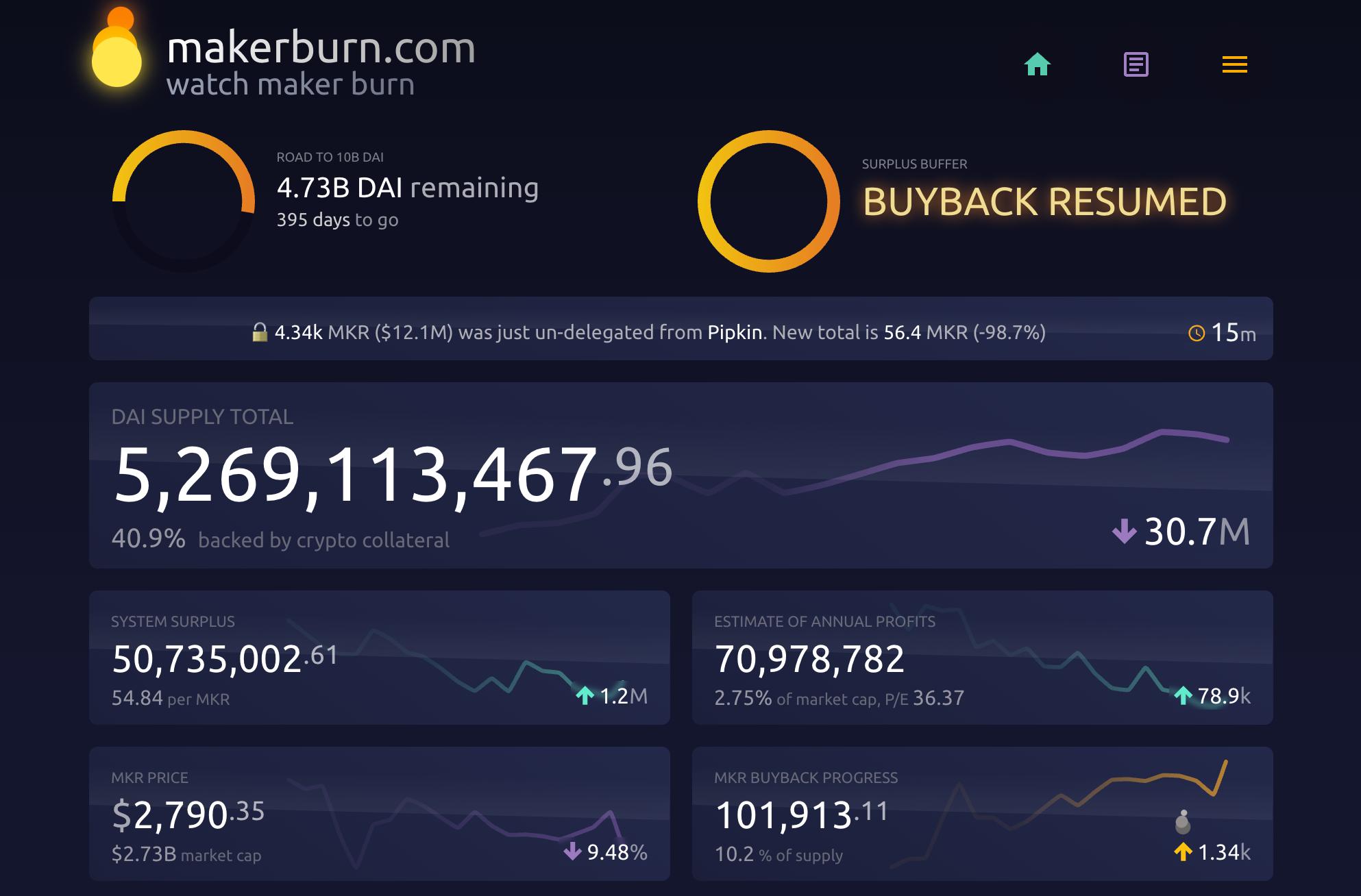The image size is (1361, 896).
Task: Open the Estimate of Annual Profits value 70,978,782
Action: (x=809, y=659)
